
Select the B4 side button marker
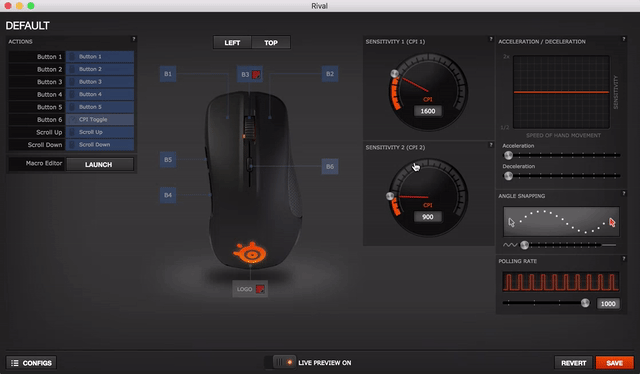168,195
